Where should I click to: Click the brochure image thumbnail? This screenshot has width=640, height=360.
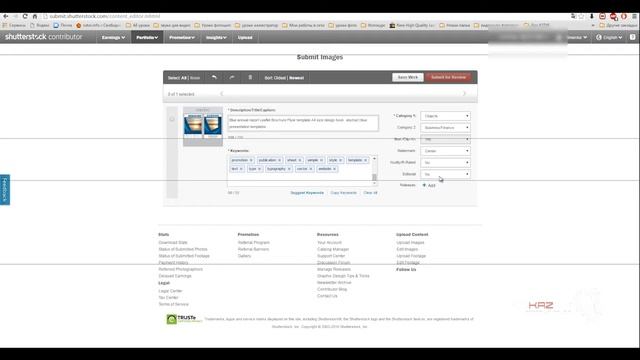(x=203, y=126)
